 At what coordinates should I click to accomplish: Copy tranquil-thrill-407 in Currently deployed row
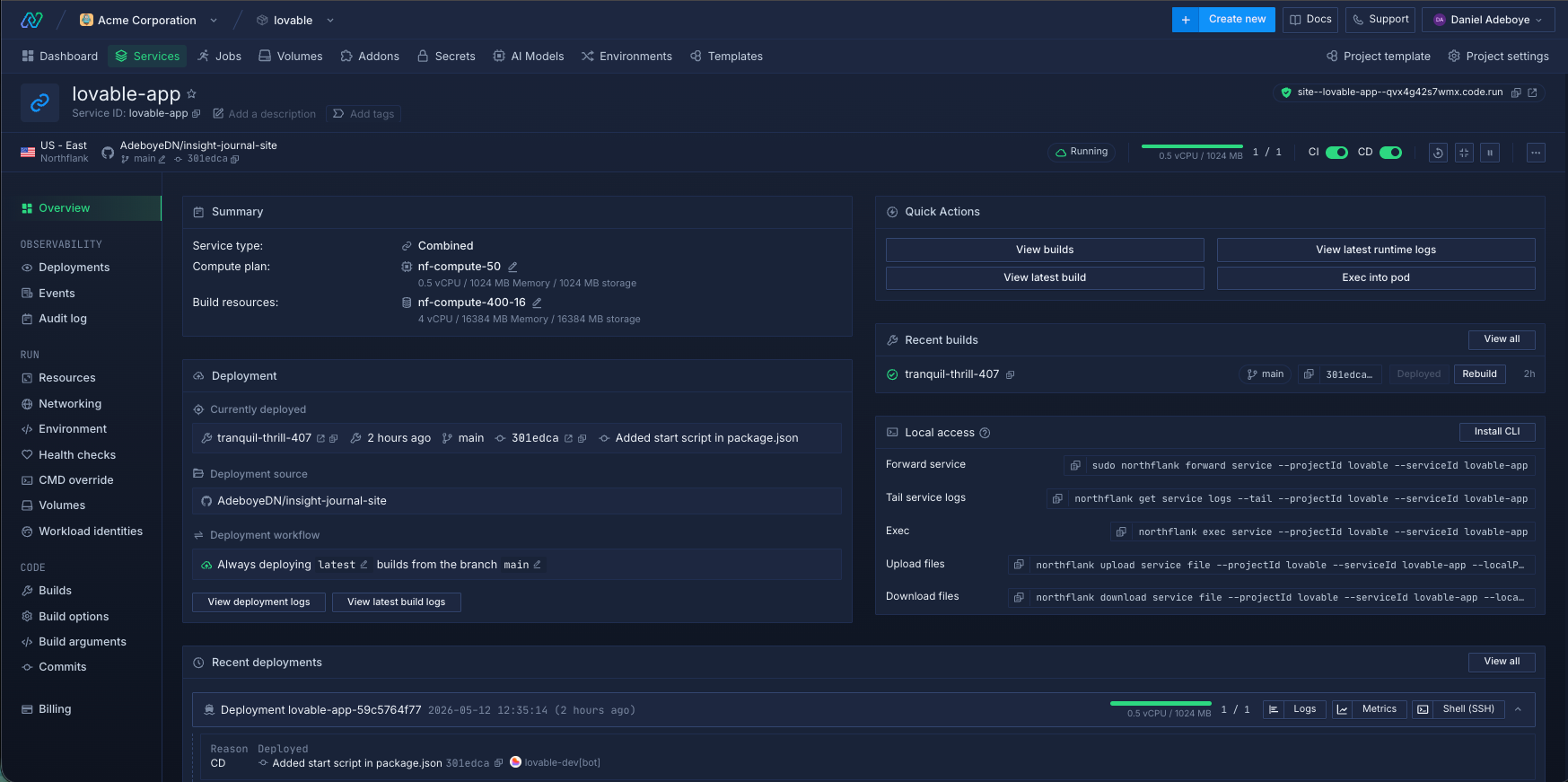pos(334,438)
